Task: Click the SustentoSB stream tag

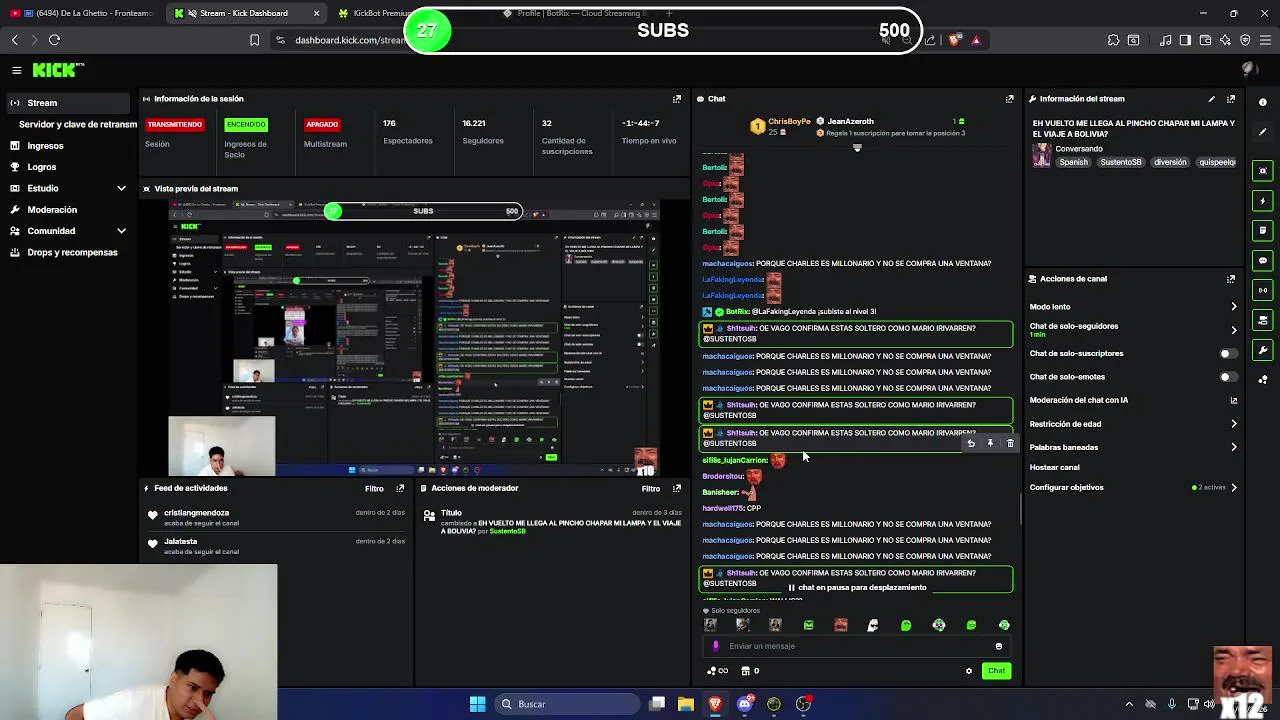Action: [x=1121, y=162]
